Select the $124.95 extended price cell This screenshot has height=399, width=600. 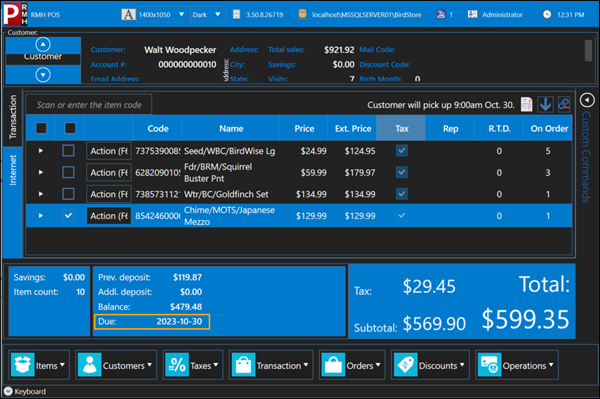[360, 151]
